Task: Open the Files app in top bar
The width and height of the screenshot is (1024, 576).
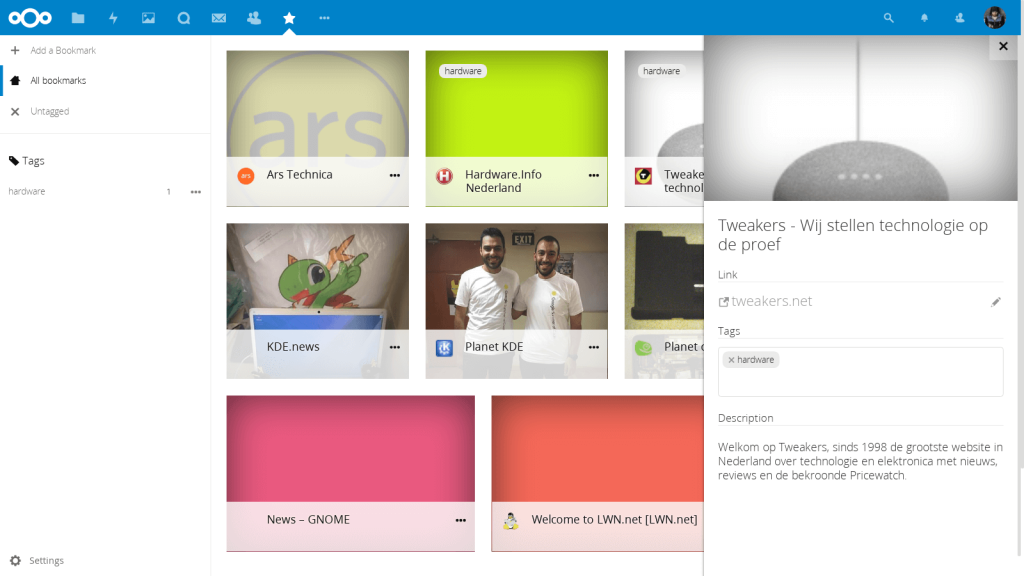Action: pos(78,18)
